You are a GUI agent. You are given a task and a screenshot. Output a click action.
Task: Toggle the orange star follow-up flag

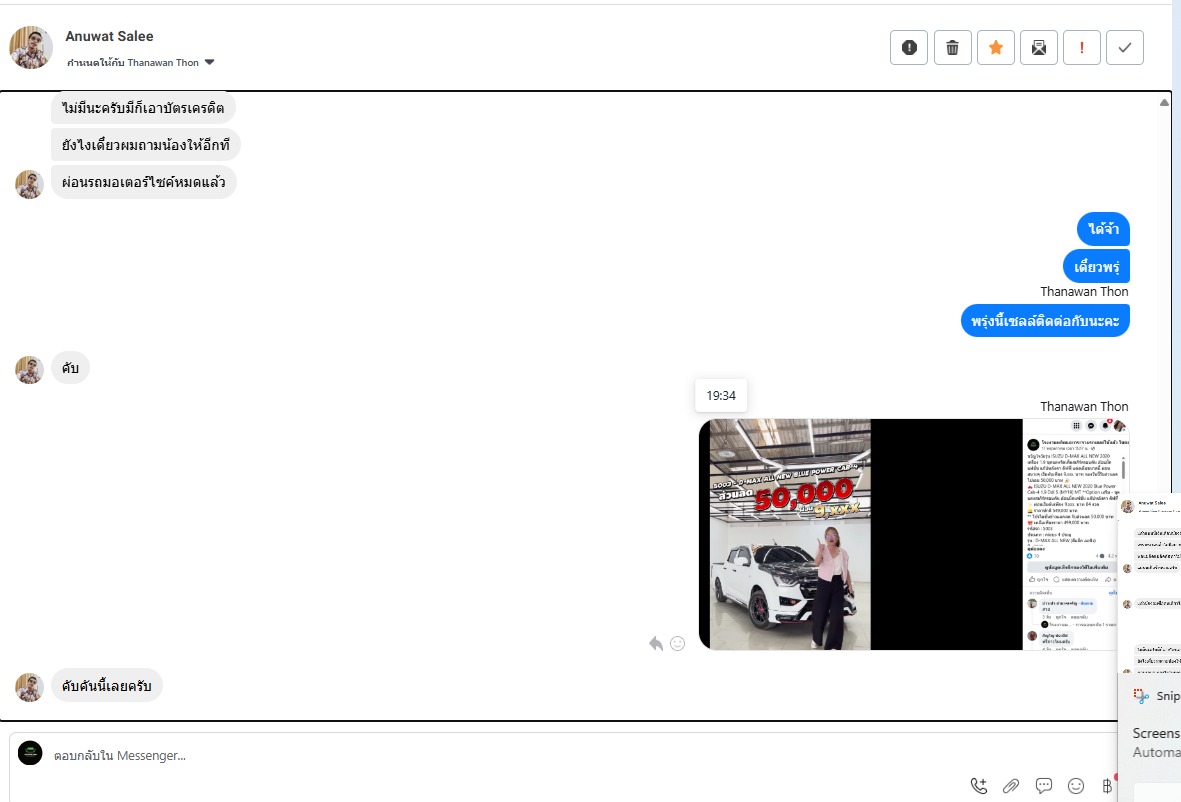(x=996, y=47)
